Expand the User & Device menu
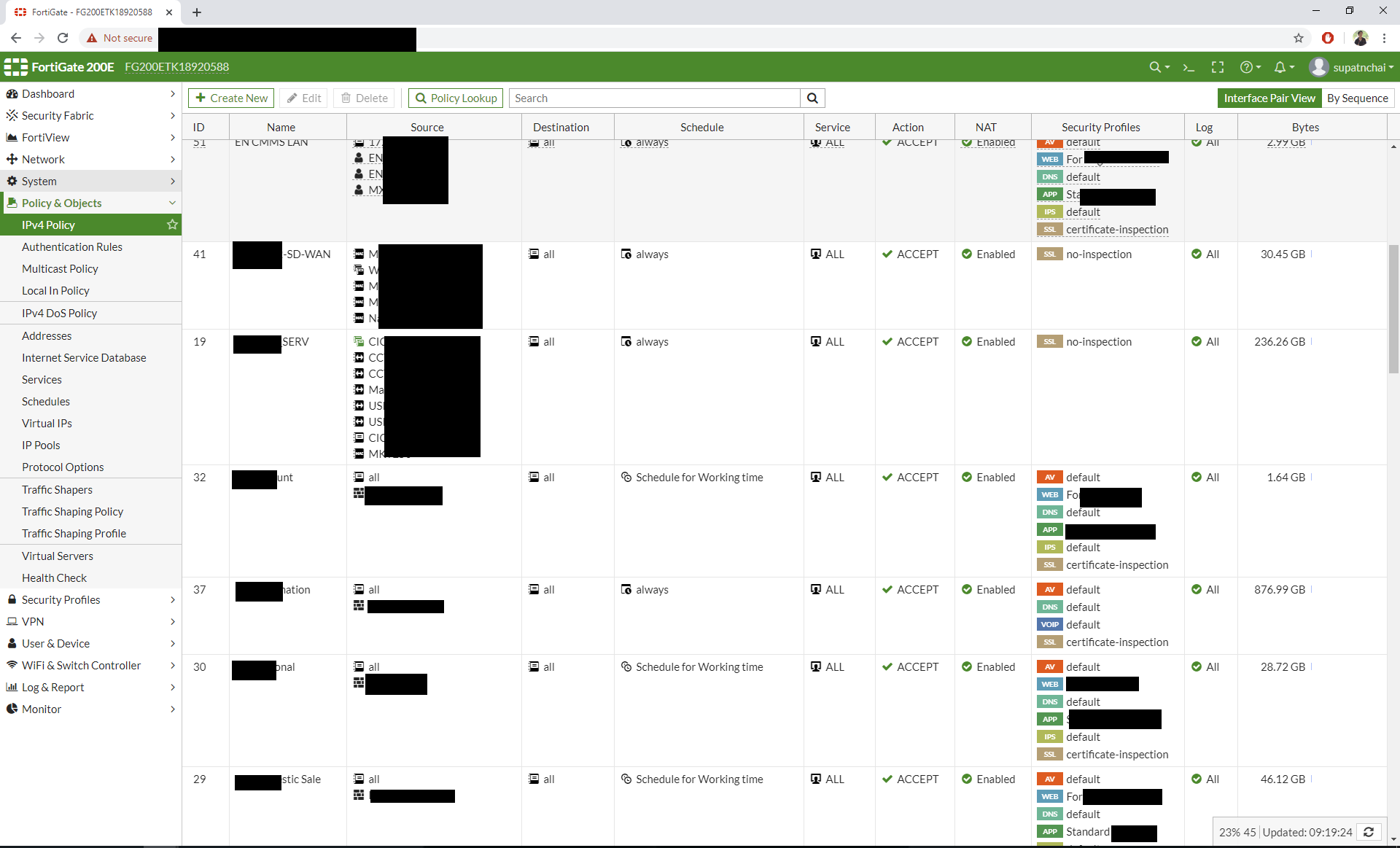This screenshot has height=848, width=1400. click(90, 643)
